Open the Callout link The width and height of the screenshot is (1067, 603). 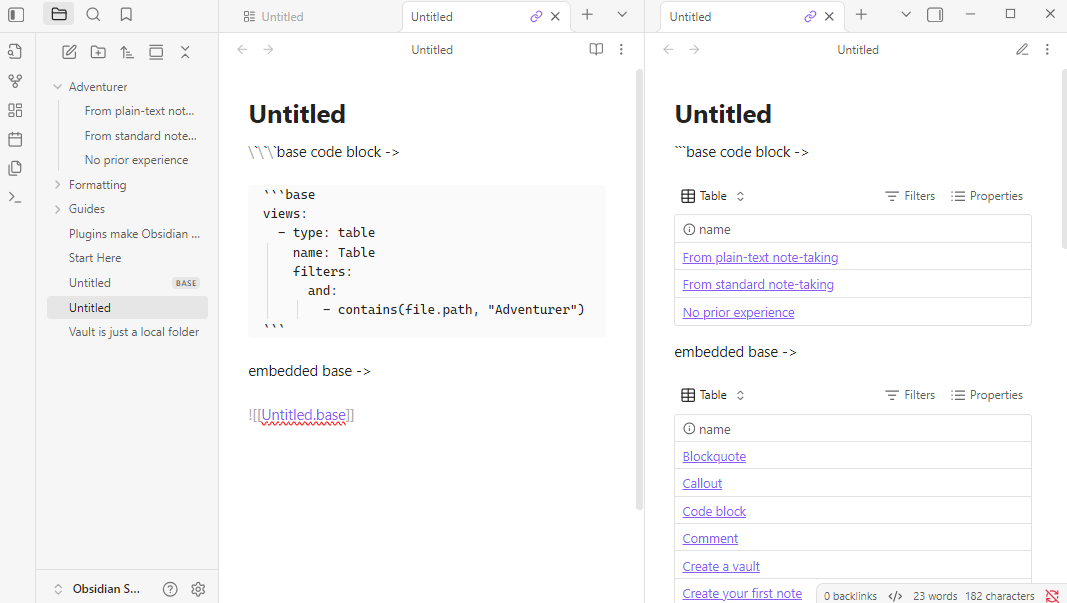click(x=702, y=484)
